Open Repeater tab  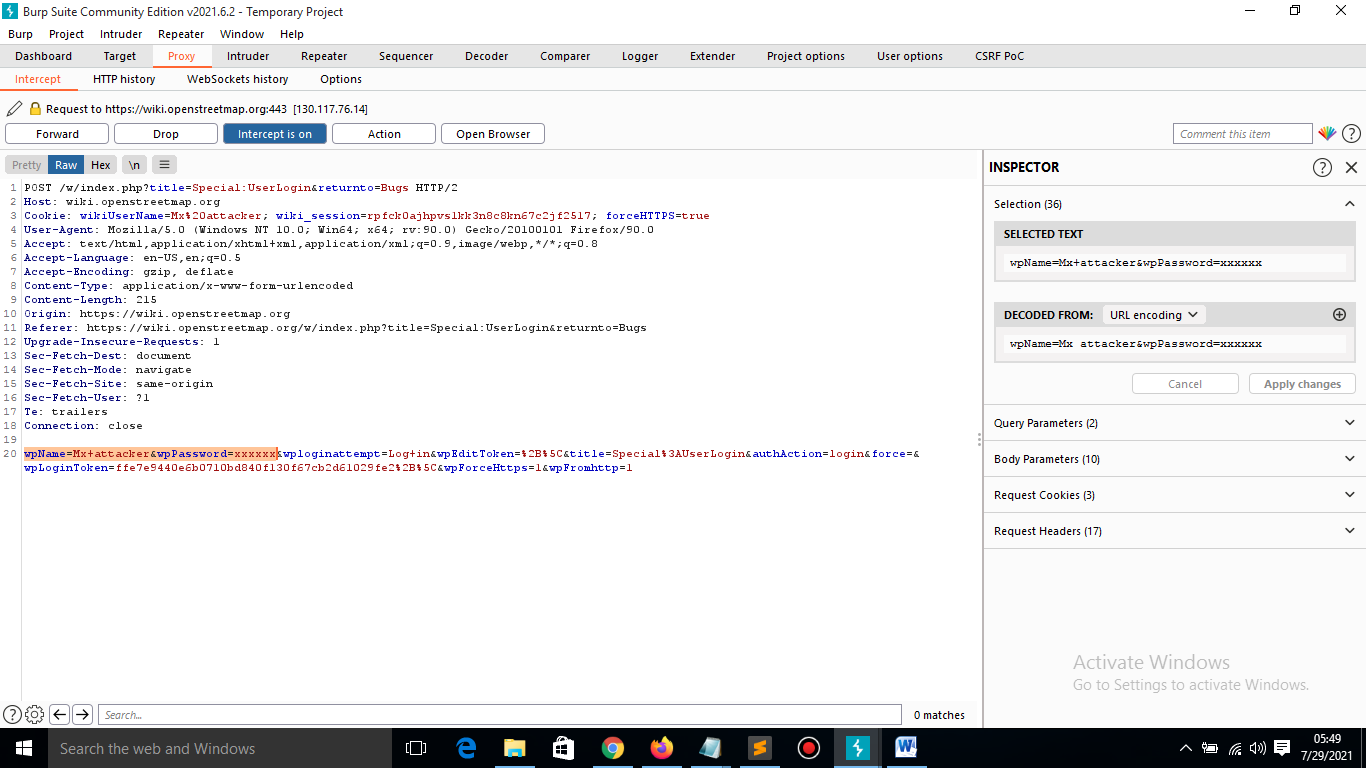coord(324,56)
